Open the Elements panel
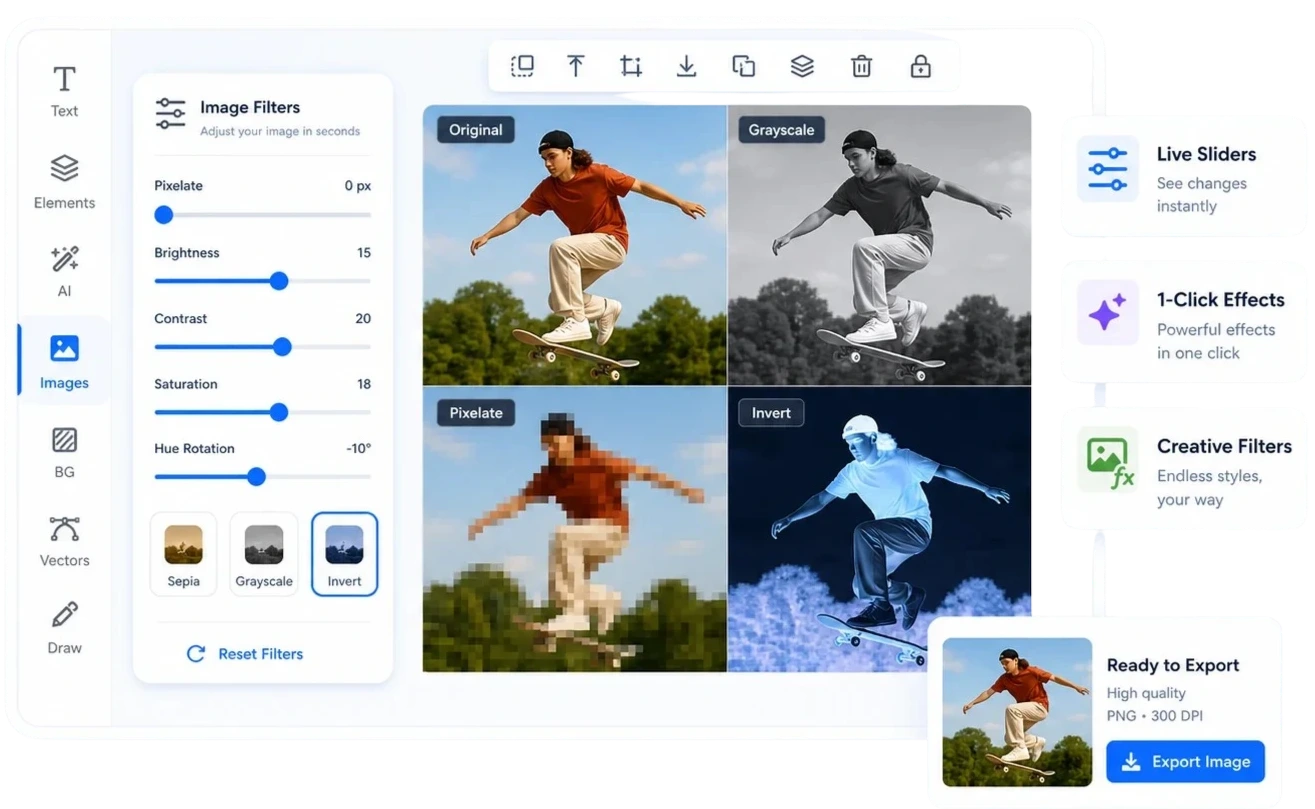 pos(64,181)
